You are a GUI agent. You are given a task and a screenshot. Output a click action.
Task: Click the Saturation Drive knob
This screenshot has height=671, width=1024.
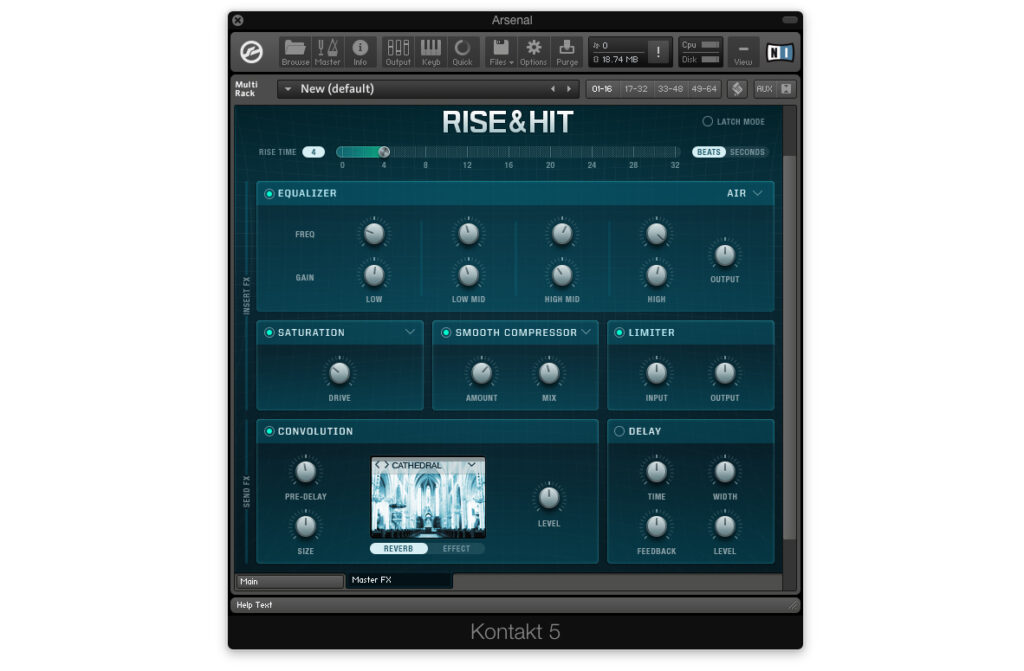[340, 373]
